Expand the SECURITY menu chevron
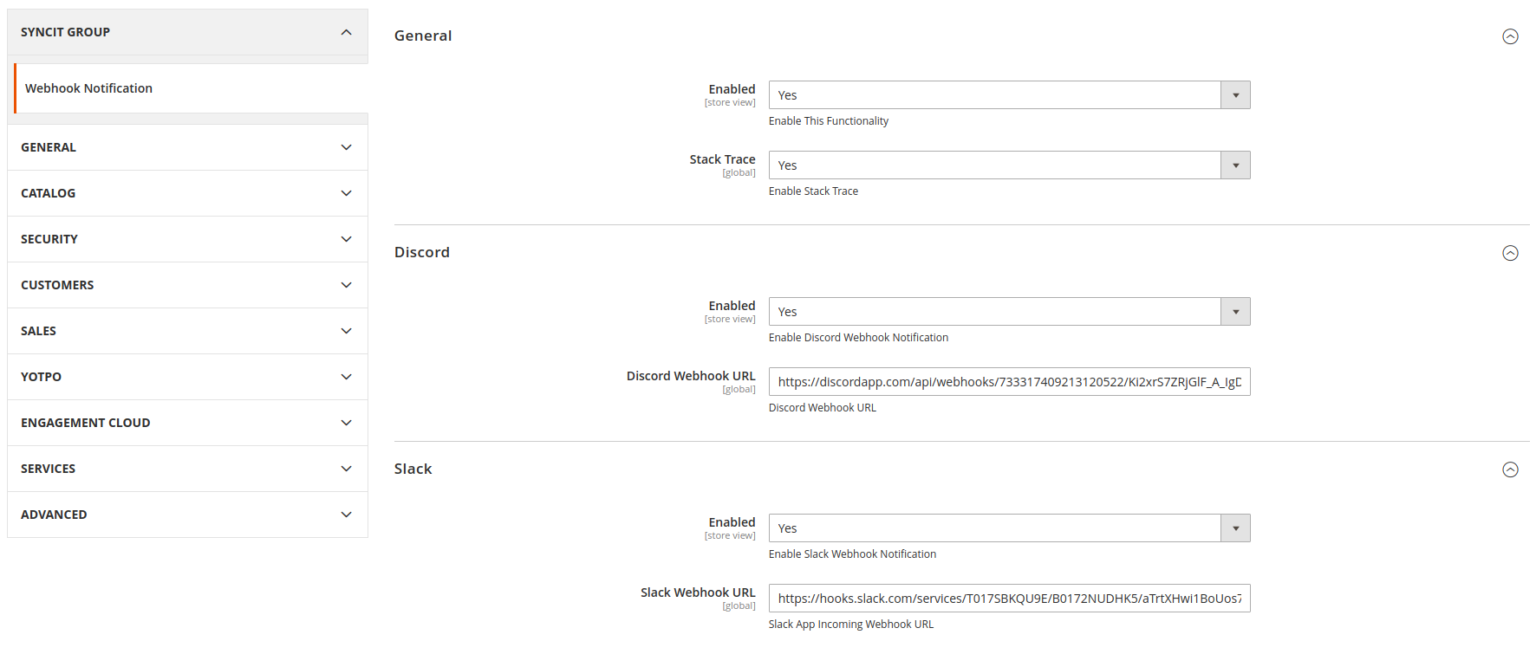Image resolution: width=1536 pixels, height=654 pixels. pos(346,239)
